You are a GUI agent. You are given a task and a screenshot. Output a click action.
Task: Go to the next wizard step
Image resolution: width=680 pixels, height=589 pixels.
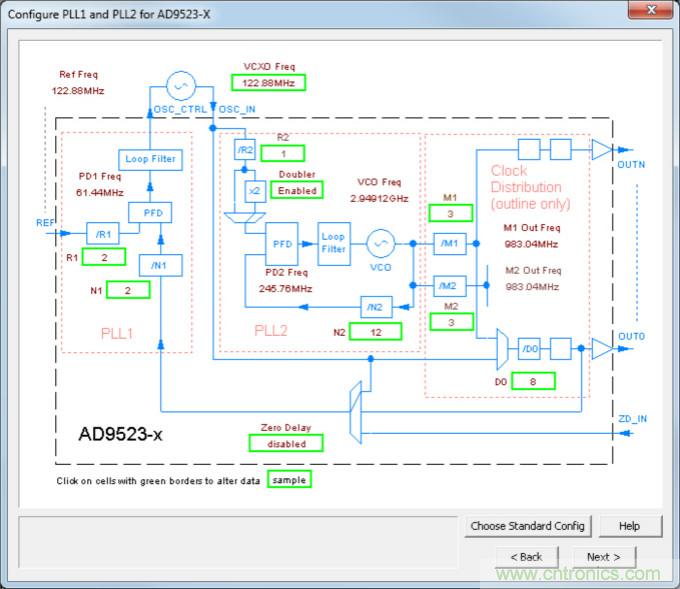point(604,557)
